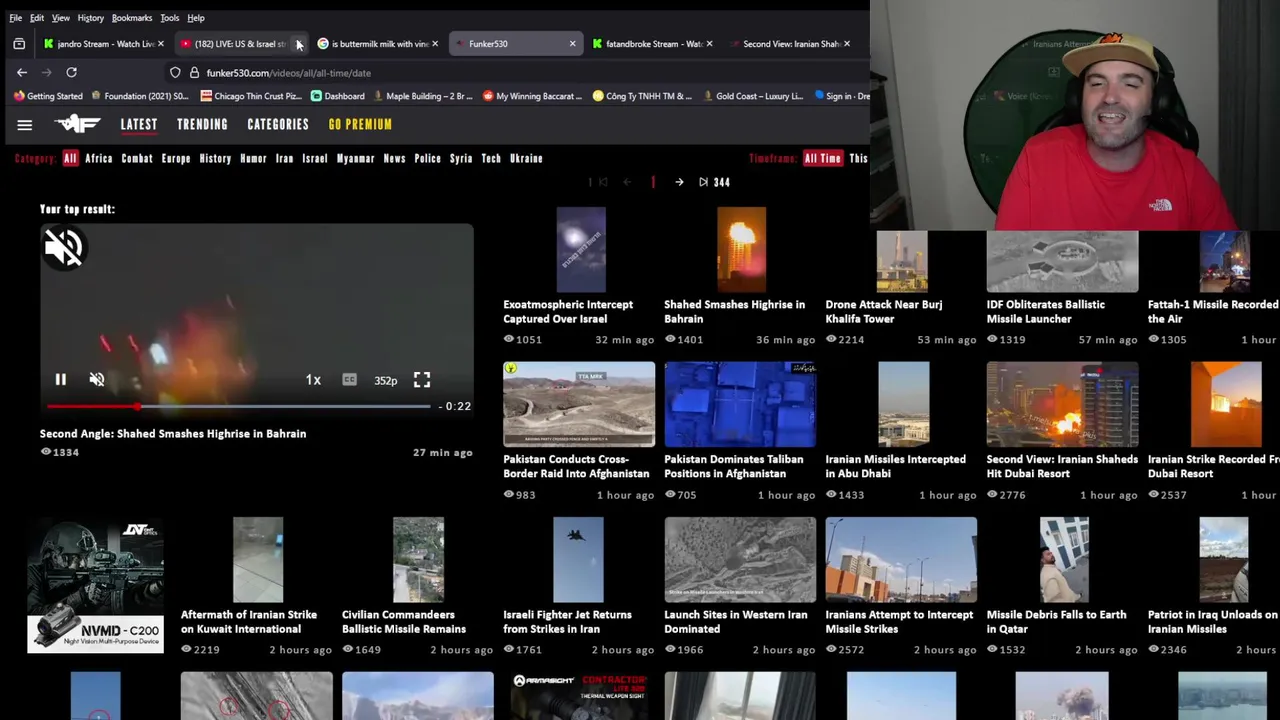Open Missile Debris Falls to Earth in Qatar

1064,560
